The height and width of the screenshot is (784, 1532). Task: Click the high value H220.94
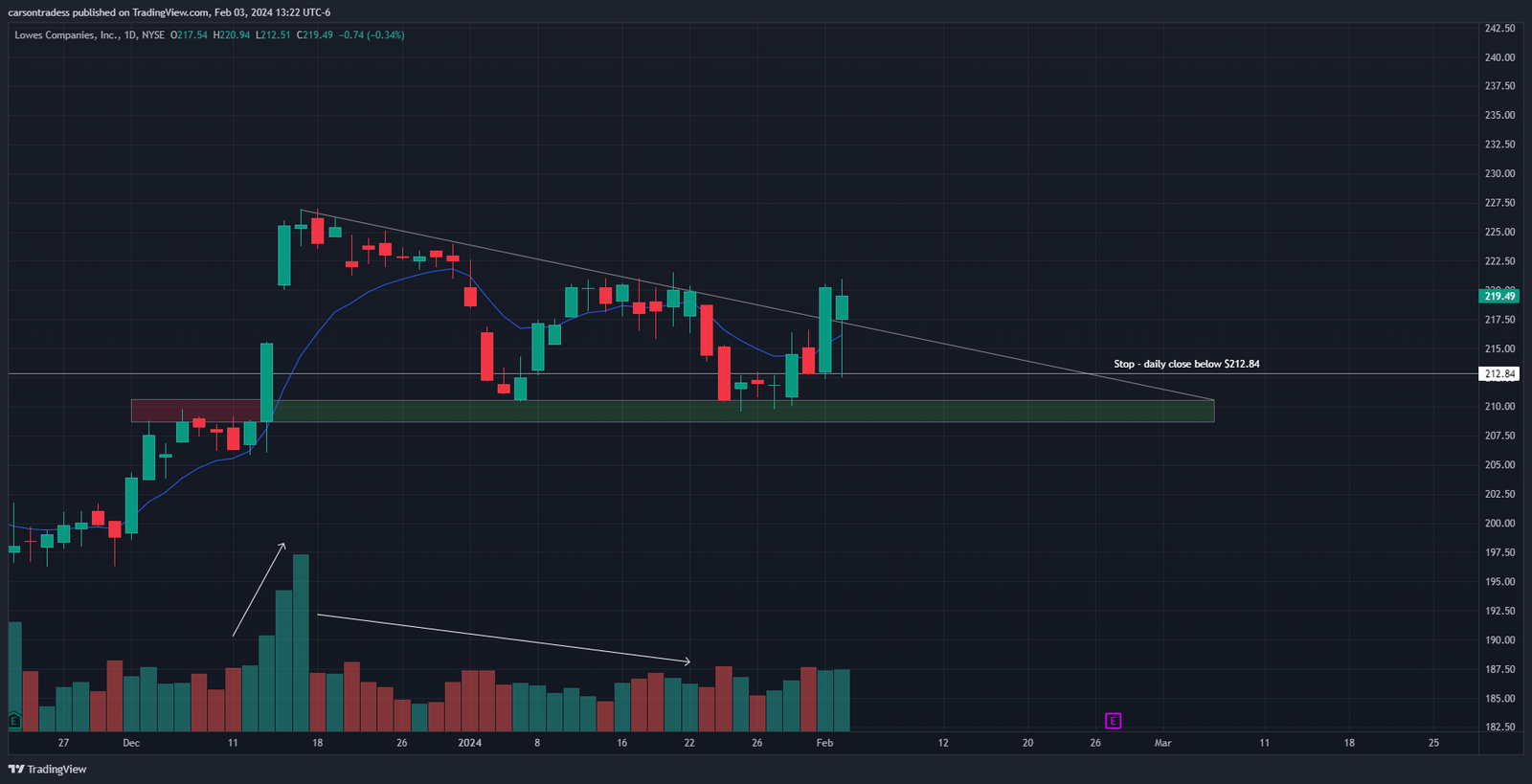[231, 34]
